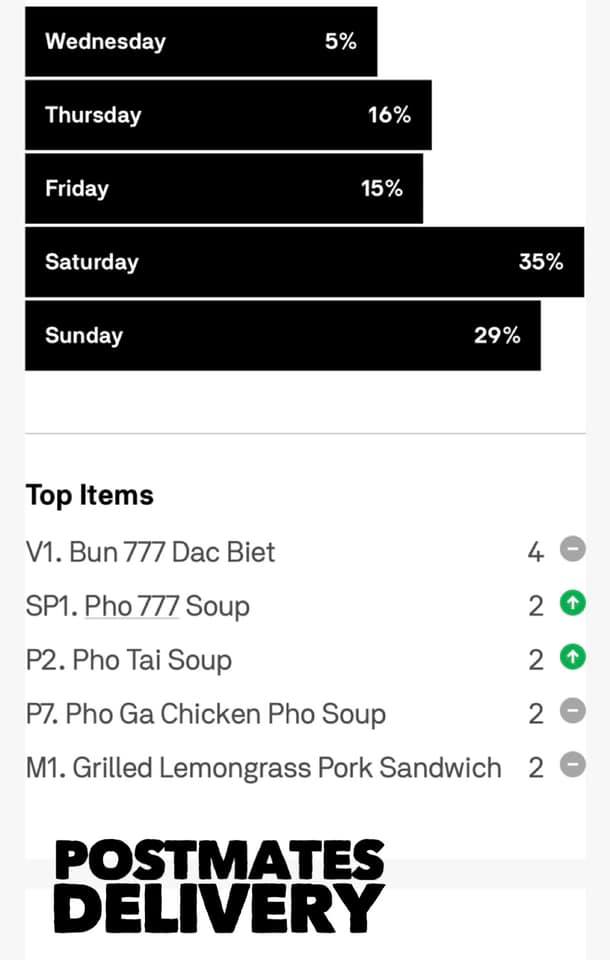Click the order count for Grilled Lemongrass Pork Sandwich
This screenshot has height=960, width=610.
[536, 768]
